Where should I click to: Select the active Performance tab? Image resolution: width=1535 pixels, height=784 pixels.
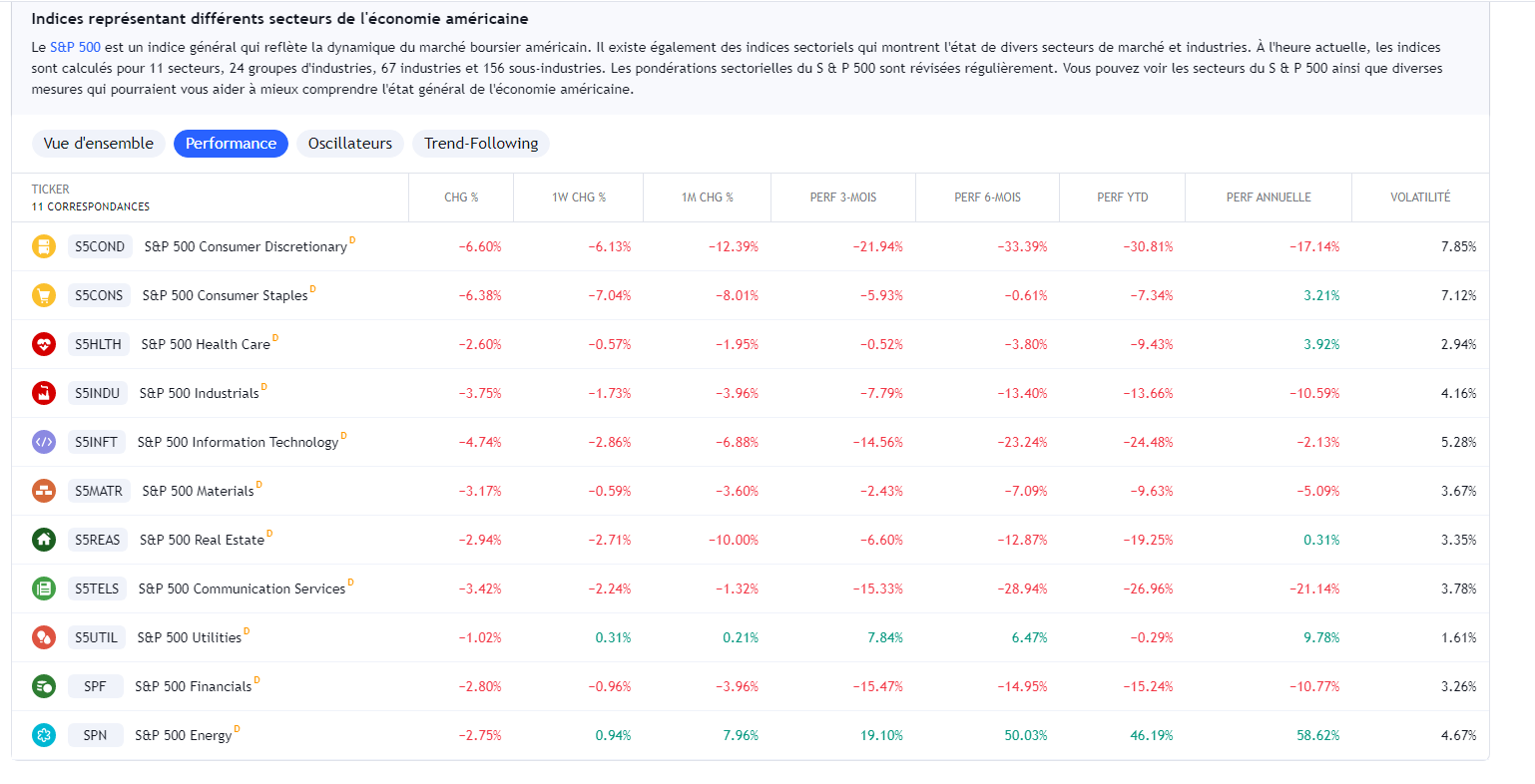(231, 144)
